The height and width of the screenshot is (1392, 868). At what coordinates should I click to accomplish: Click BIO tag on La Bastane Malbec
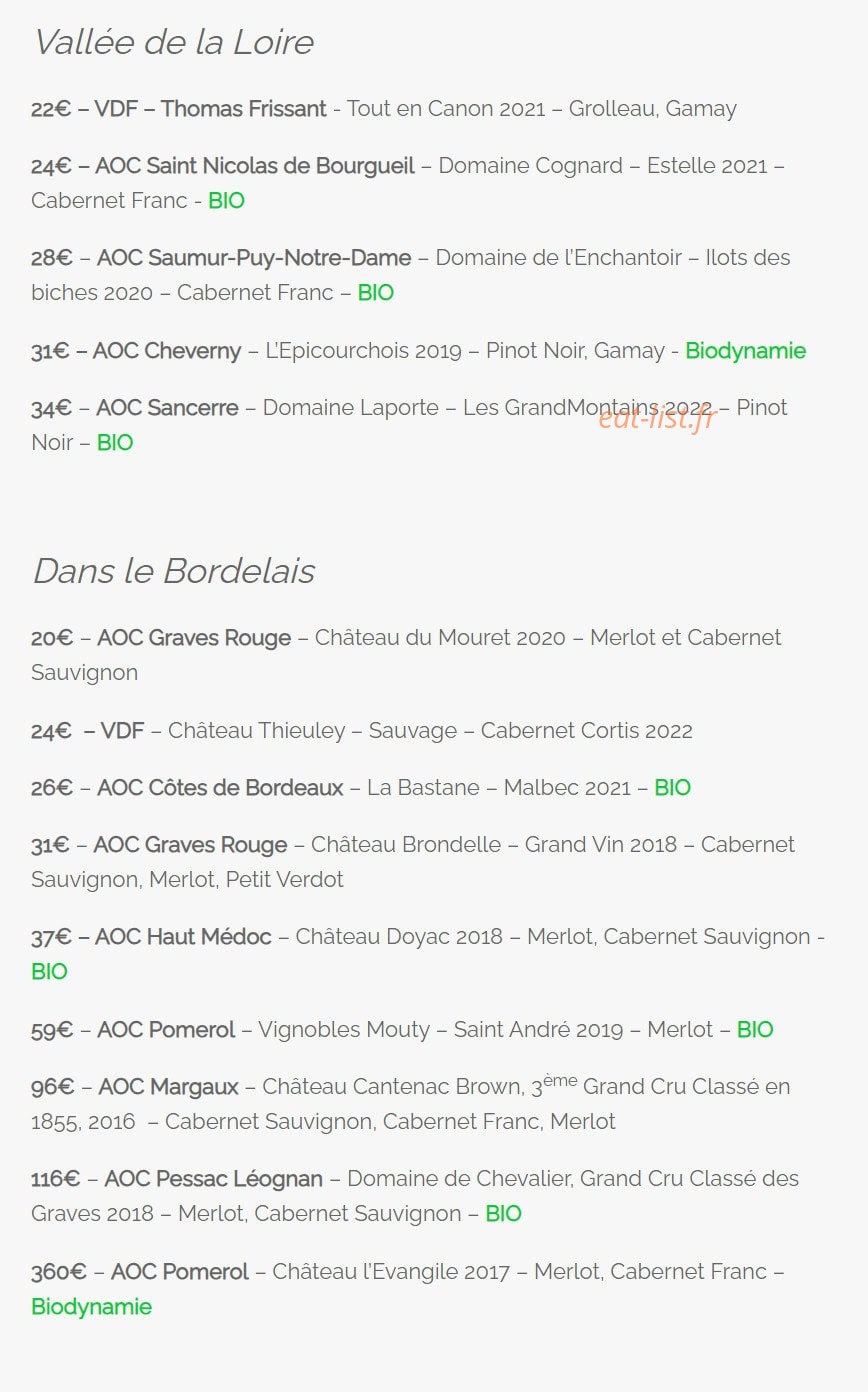tap(672, 787)
